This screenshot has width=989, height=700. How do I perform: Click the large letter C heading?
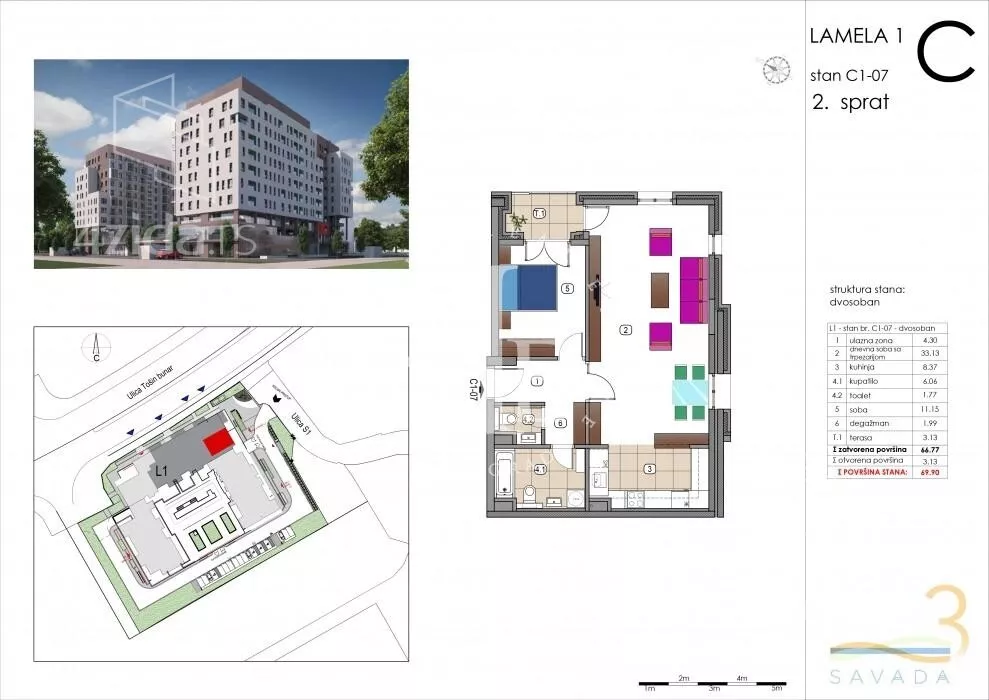coord(944,54)
